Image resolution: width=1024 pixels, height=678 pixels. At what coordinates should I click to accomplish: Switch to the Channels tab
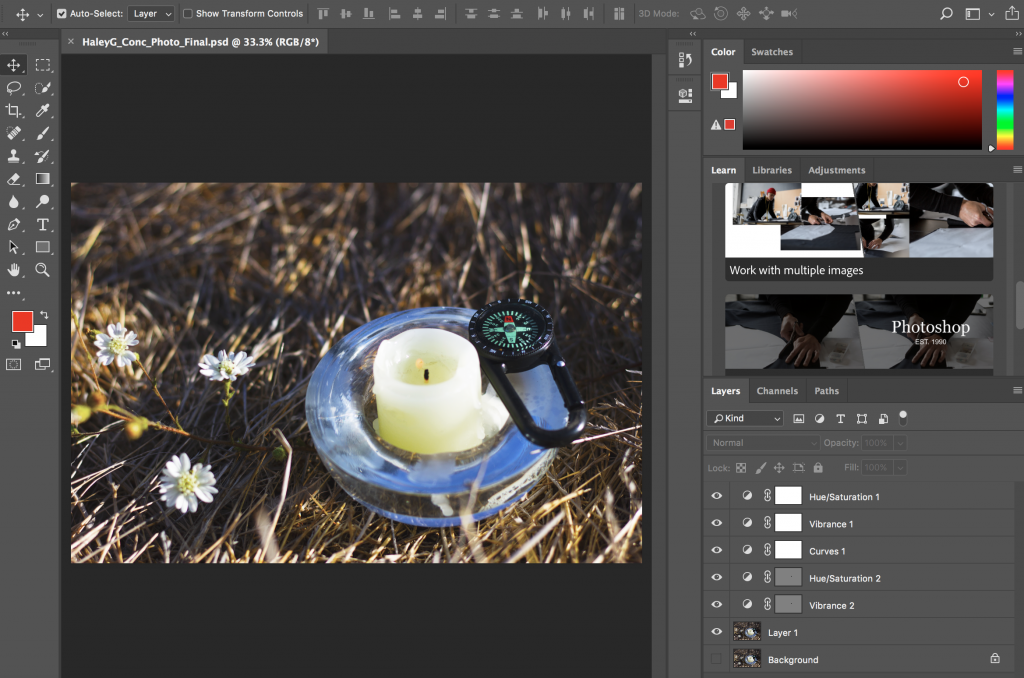click(x=777, y=390)
